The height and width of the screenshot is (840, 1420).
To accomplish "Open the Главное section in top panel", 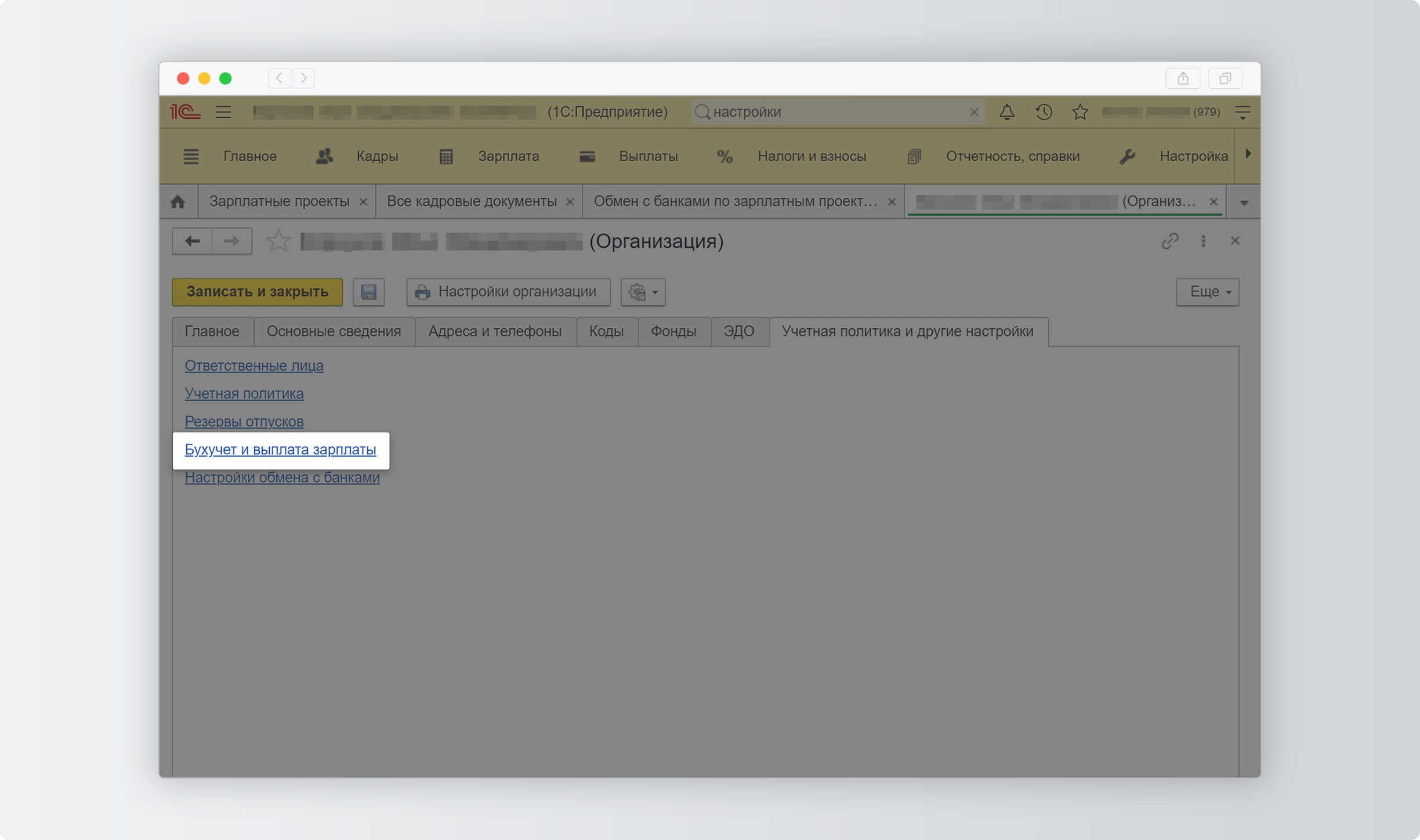I will pos(250,156).
